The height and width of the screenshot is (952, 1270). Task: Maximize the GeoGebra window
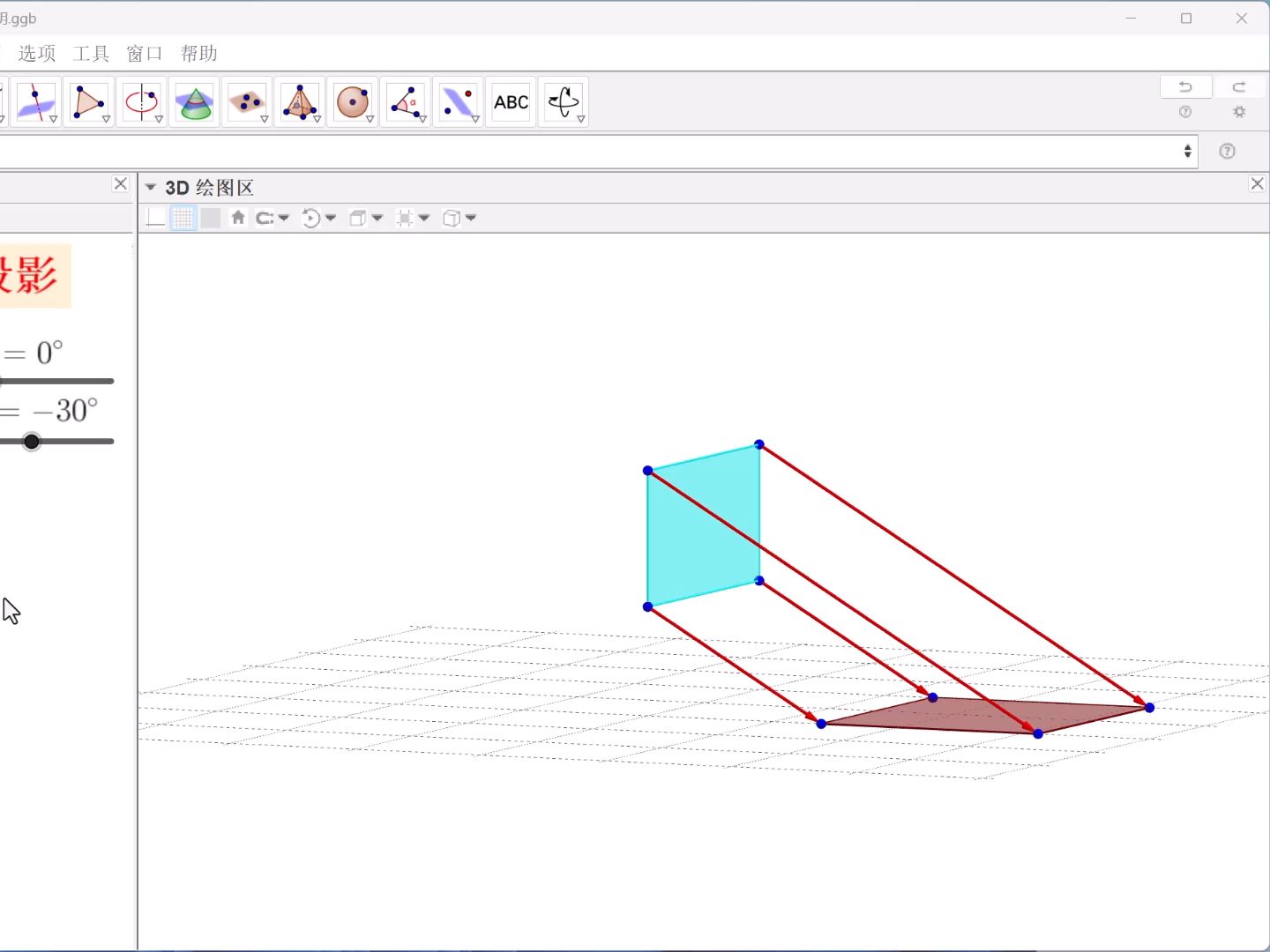(1186, 18)
